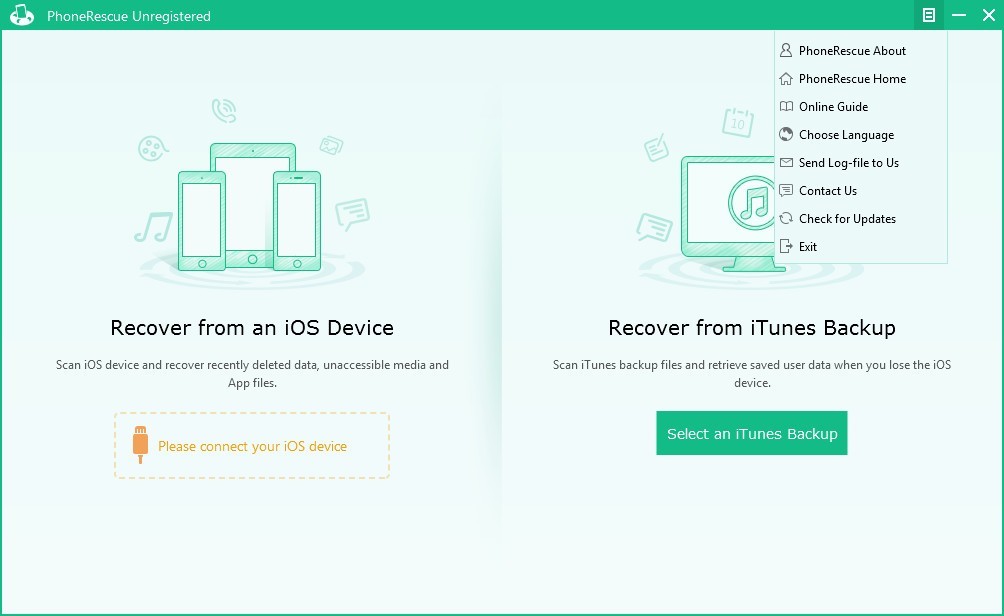The image size is (1004, 616).
Task: Select Contact Us in the menu
Action: click(829, 190)
